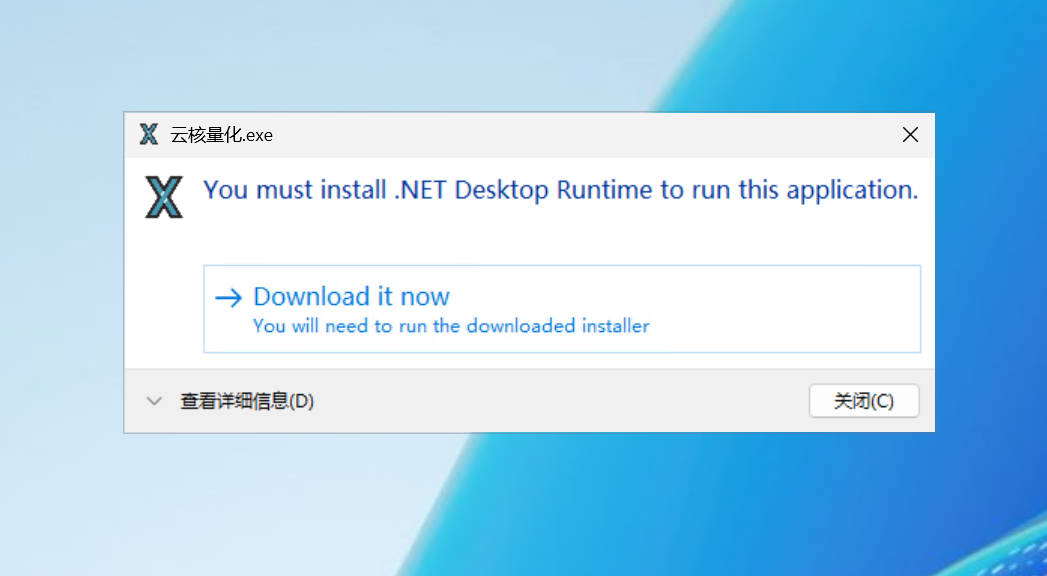Click empty space in the dialog title bar
Screen dimensions: 1047x576
(x=580, y=135)
